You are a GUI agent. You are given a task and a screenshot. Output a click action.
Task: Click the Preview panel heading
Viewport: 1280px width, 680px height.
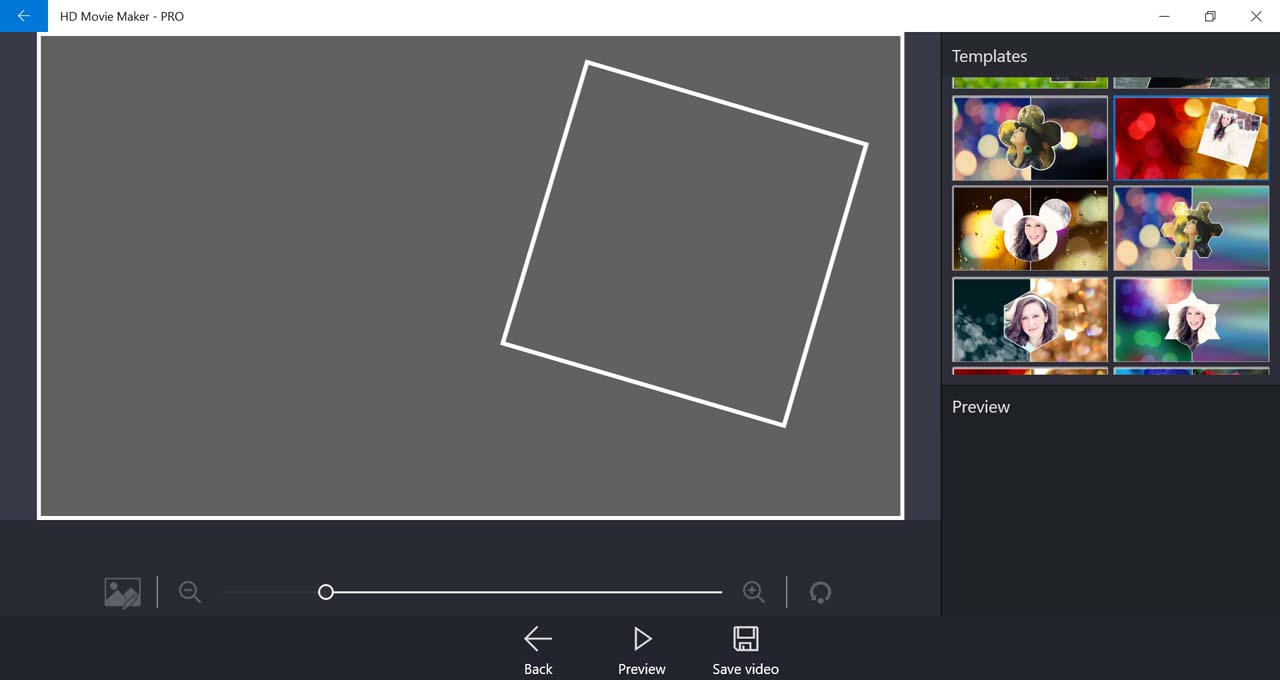pyautogui.click(x=980, y=407)
